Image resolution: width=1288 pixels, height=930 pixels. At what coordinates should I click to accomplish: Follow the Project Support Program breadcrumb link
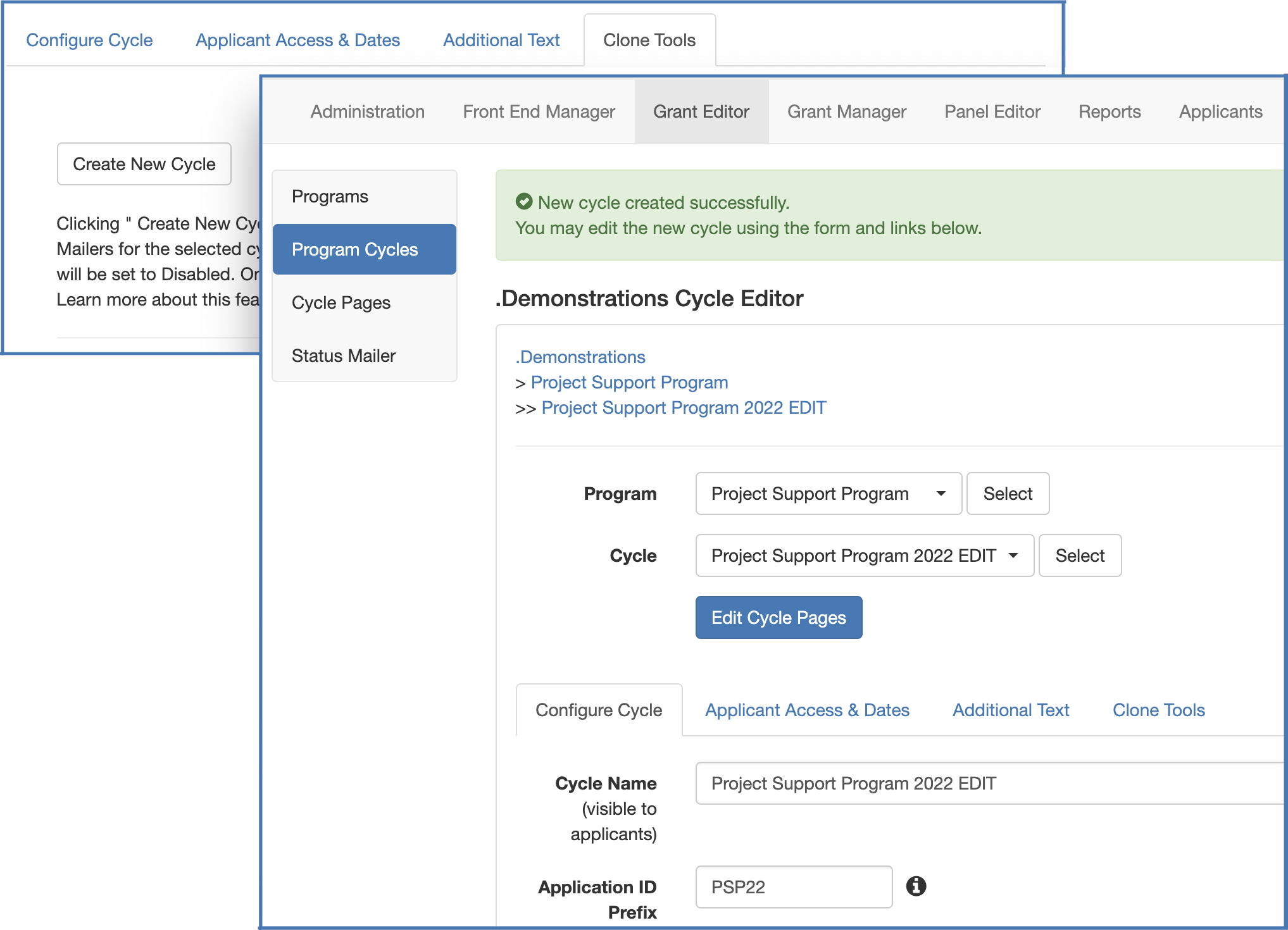coord(629,382)
